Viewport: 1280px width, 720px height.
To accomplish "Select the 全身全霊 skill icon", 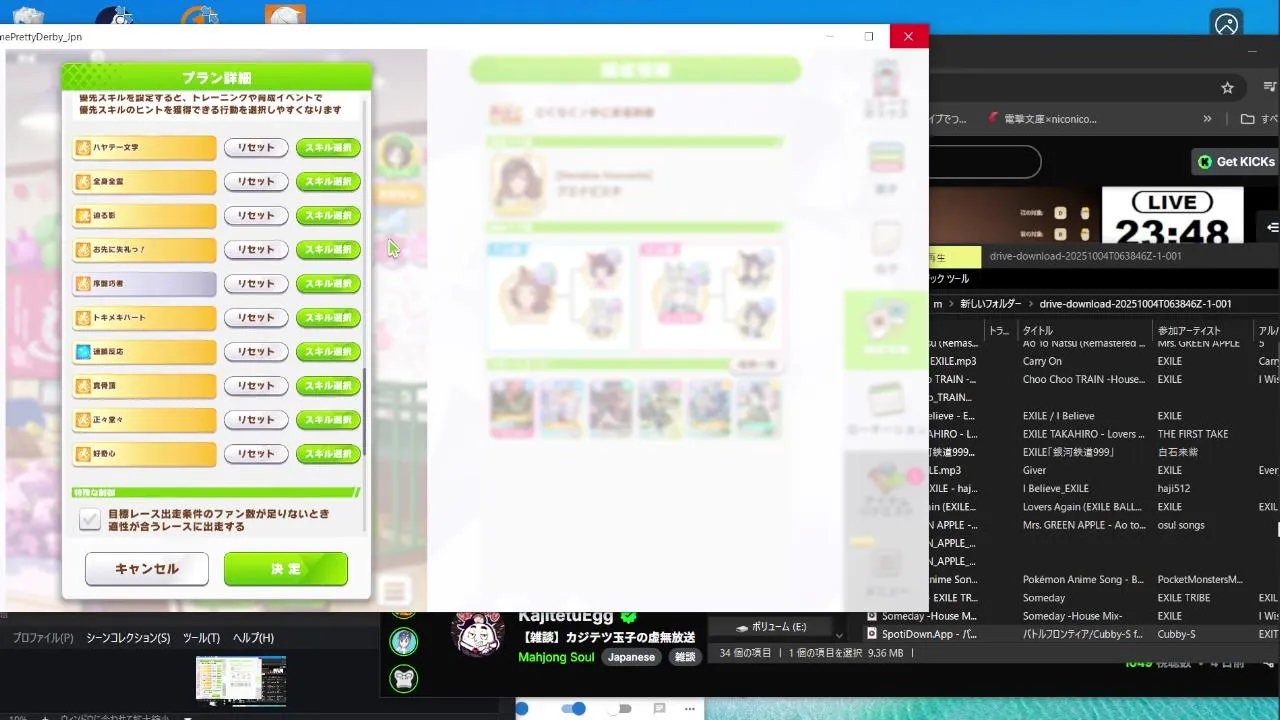I will 83,182.
